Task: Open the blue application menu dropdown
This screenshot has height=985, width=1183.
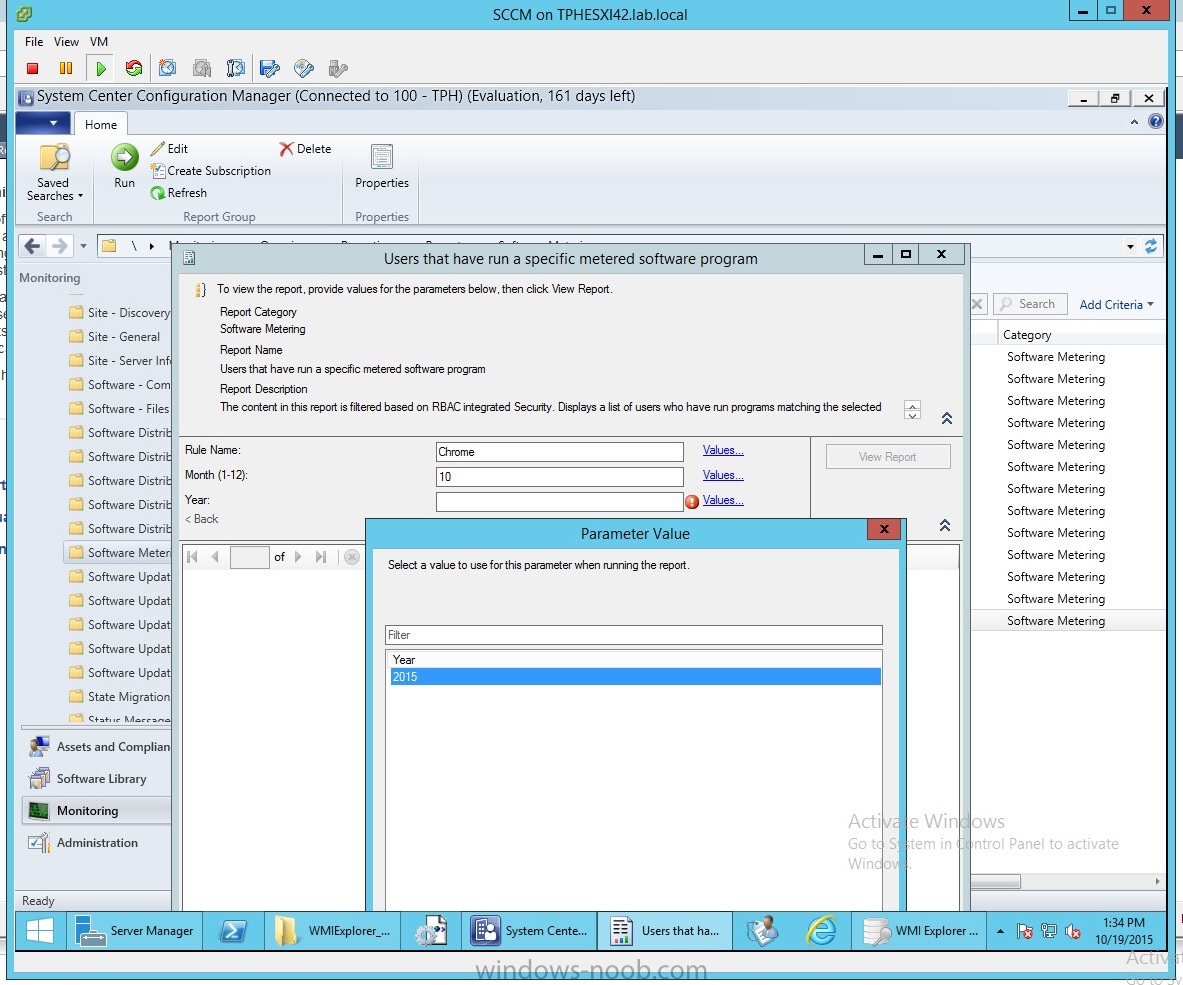Action: [x=44, y=123]
